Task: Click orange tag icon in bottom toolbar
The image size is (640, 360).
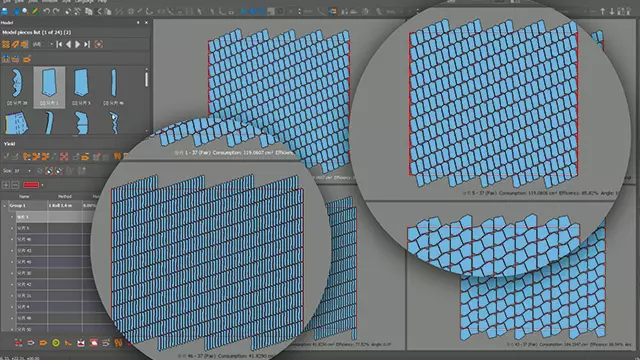Action: 43,343
